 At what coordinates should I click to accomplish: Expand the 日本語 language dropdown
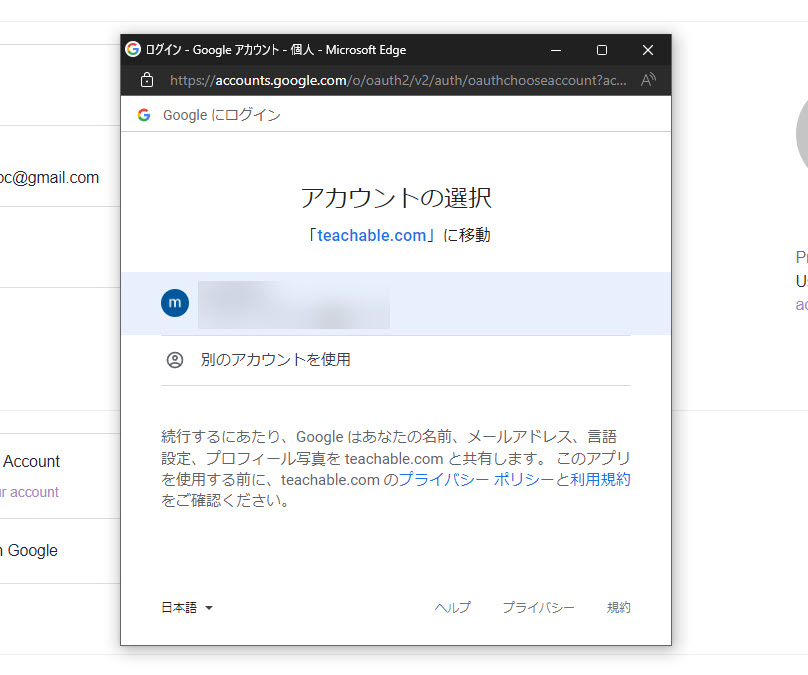187,608
